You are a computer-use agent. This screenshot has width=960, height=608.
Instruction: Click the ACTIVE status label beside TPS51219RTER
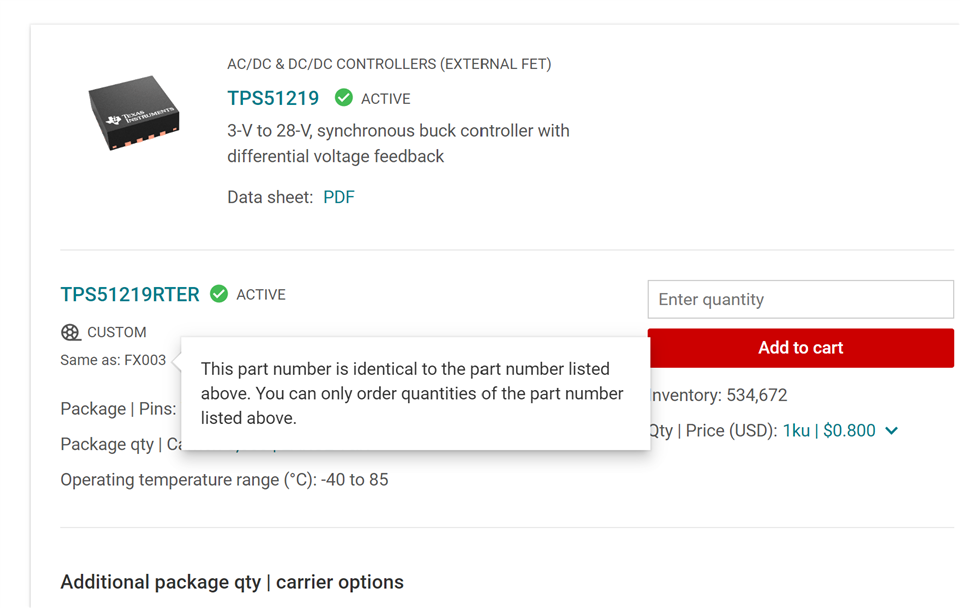(x=261, y=295)
